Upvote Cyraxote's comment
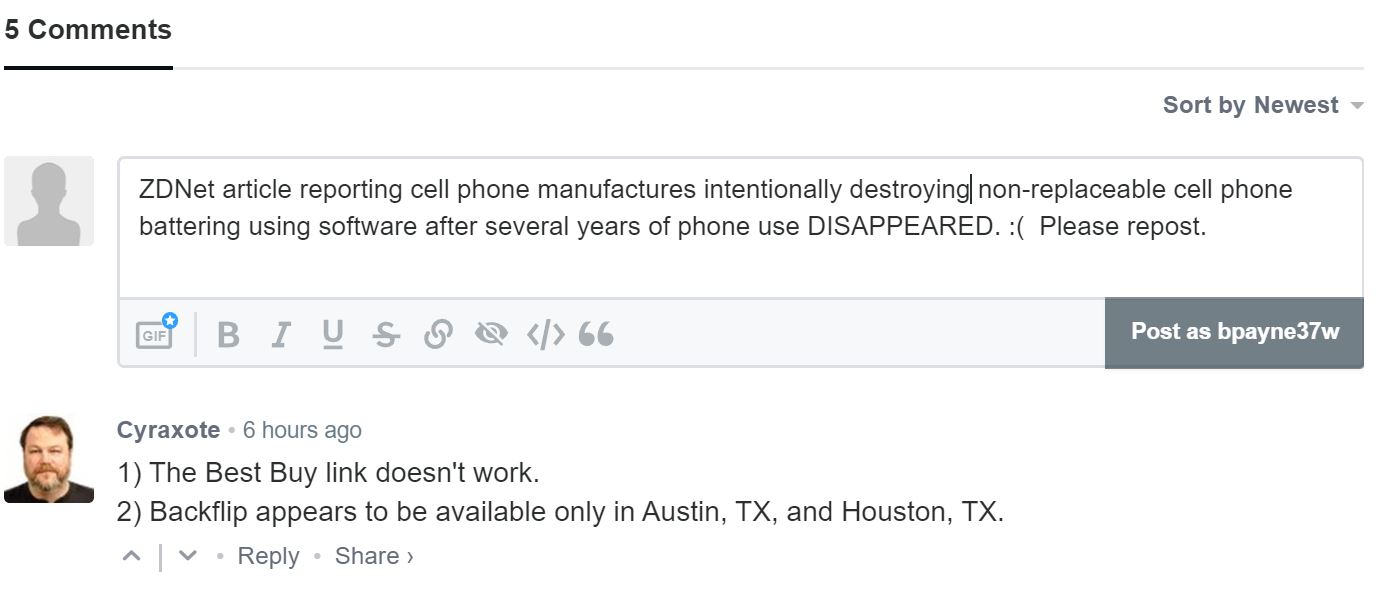Viewport: 1381px width, 593px height. 132,556
